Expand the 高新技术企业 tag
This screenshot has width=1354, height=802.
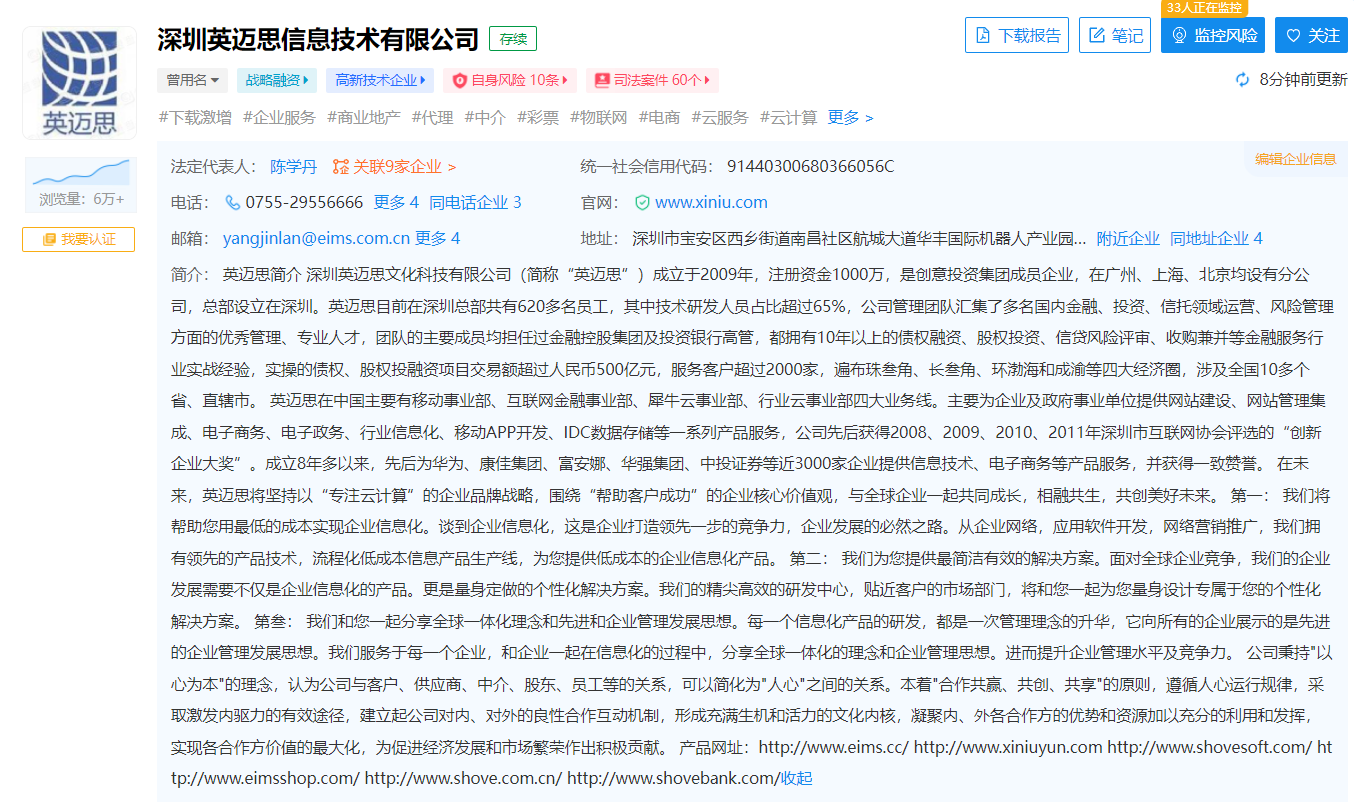point(379,80)
